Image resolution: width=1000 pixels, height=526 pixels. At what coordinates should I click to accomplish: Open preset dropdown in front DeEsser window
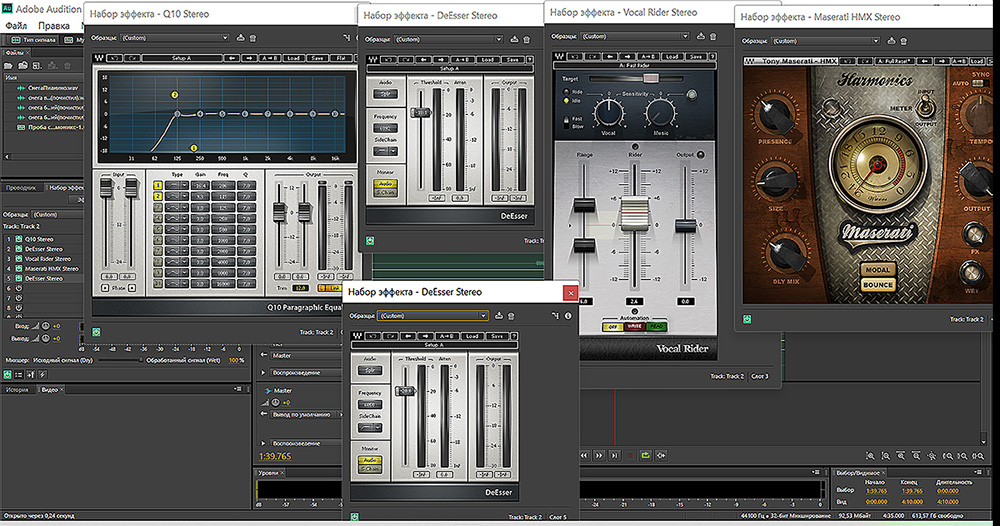point(433,316)
